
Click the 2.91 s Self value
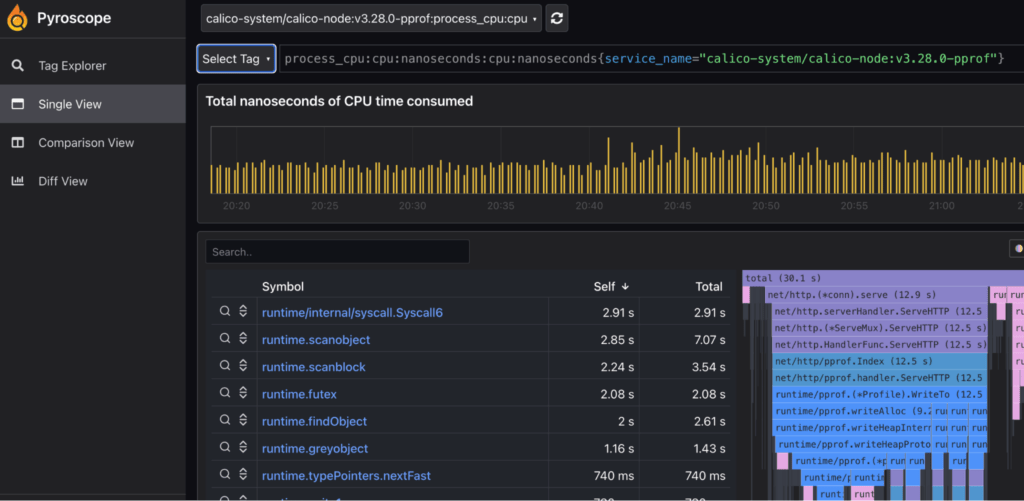618,313
